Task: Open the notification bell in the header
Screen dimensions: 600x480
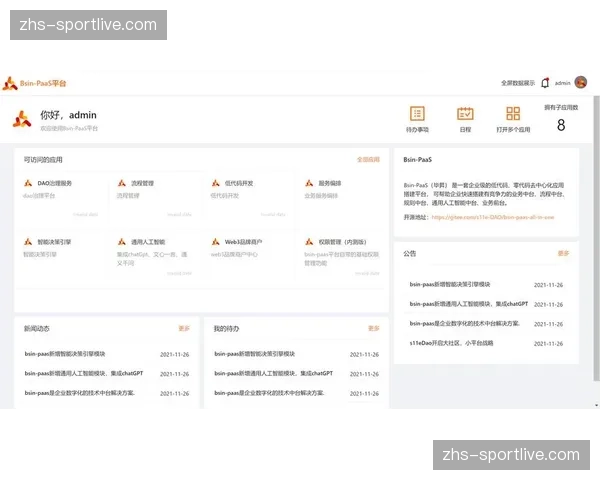Action: click(545, 83)
